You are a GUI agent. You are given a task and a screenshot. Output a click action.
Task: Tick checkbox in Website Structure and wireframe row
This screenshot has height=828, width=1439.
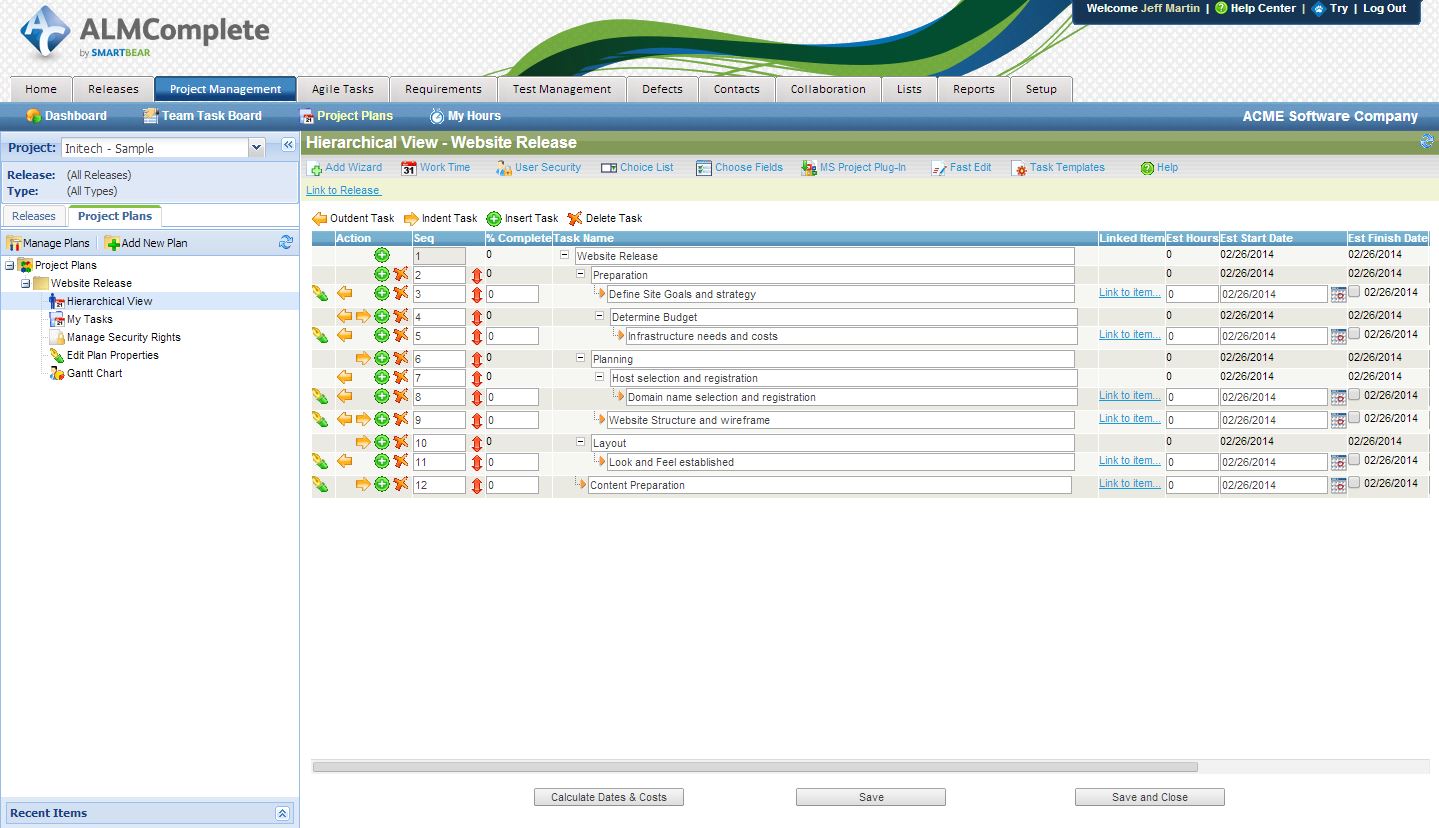[1354, 418]
